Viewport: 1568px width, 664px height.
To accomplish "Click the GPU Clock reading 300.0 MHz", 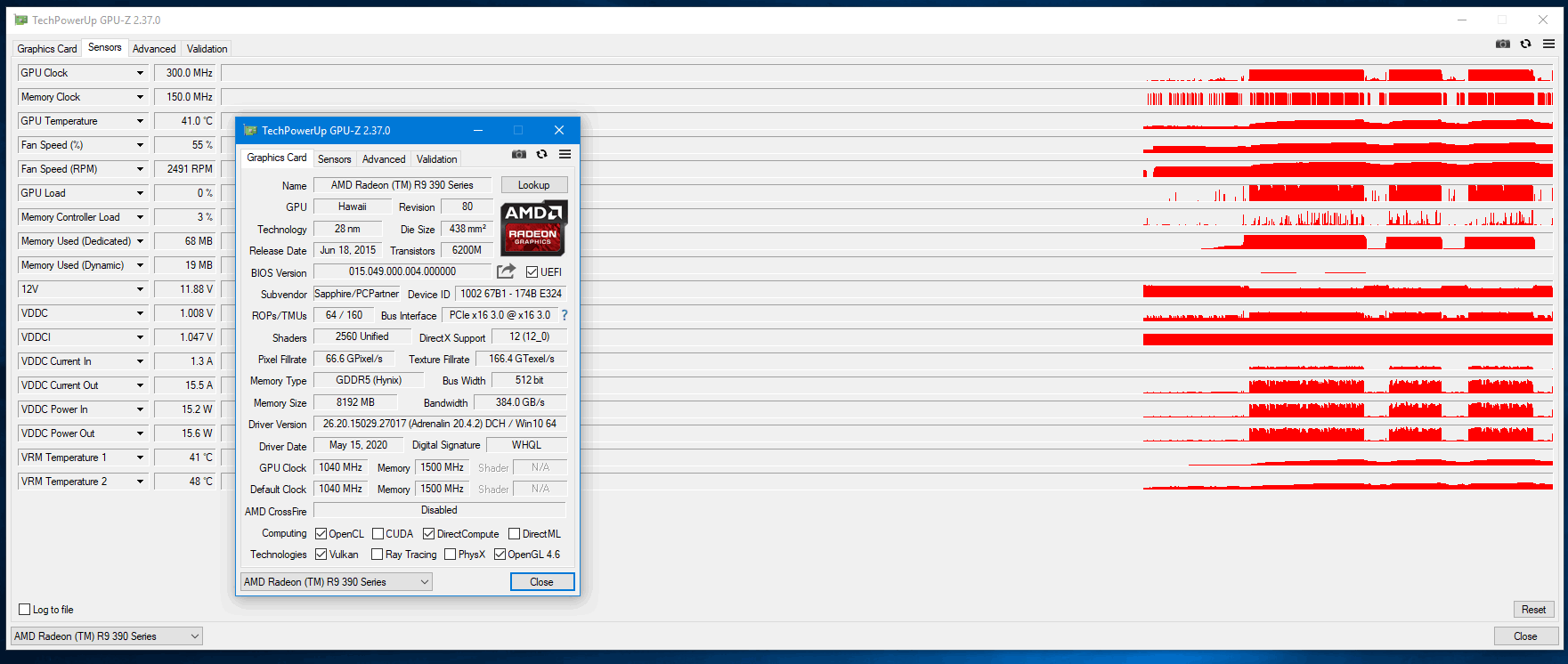I will click(x=185, y=73).
